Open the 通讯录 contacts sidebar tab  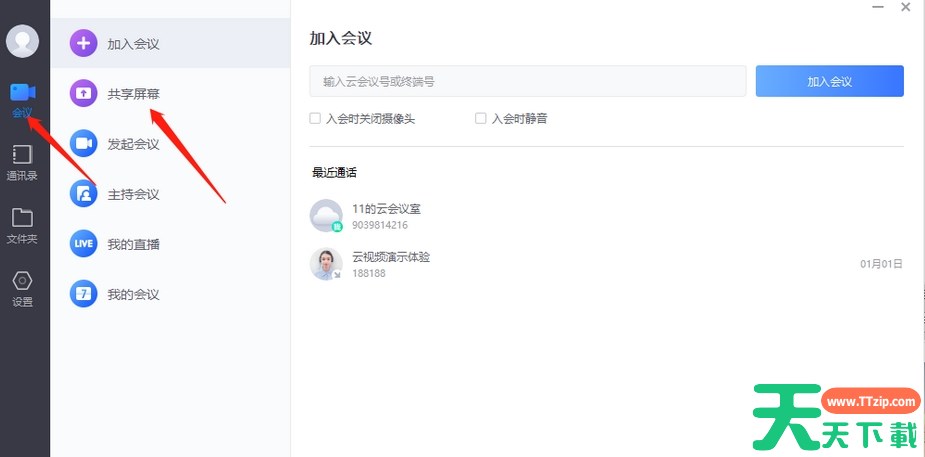pyautogui.click(x=23, y=162)
